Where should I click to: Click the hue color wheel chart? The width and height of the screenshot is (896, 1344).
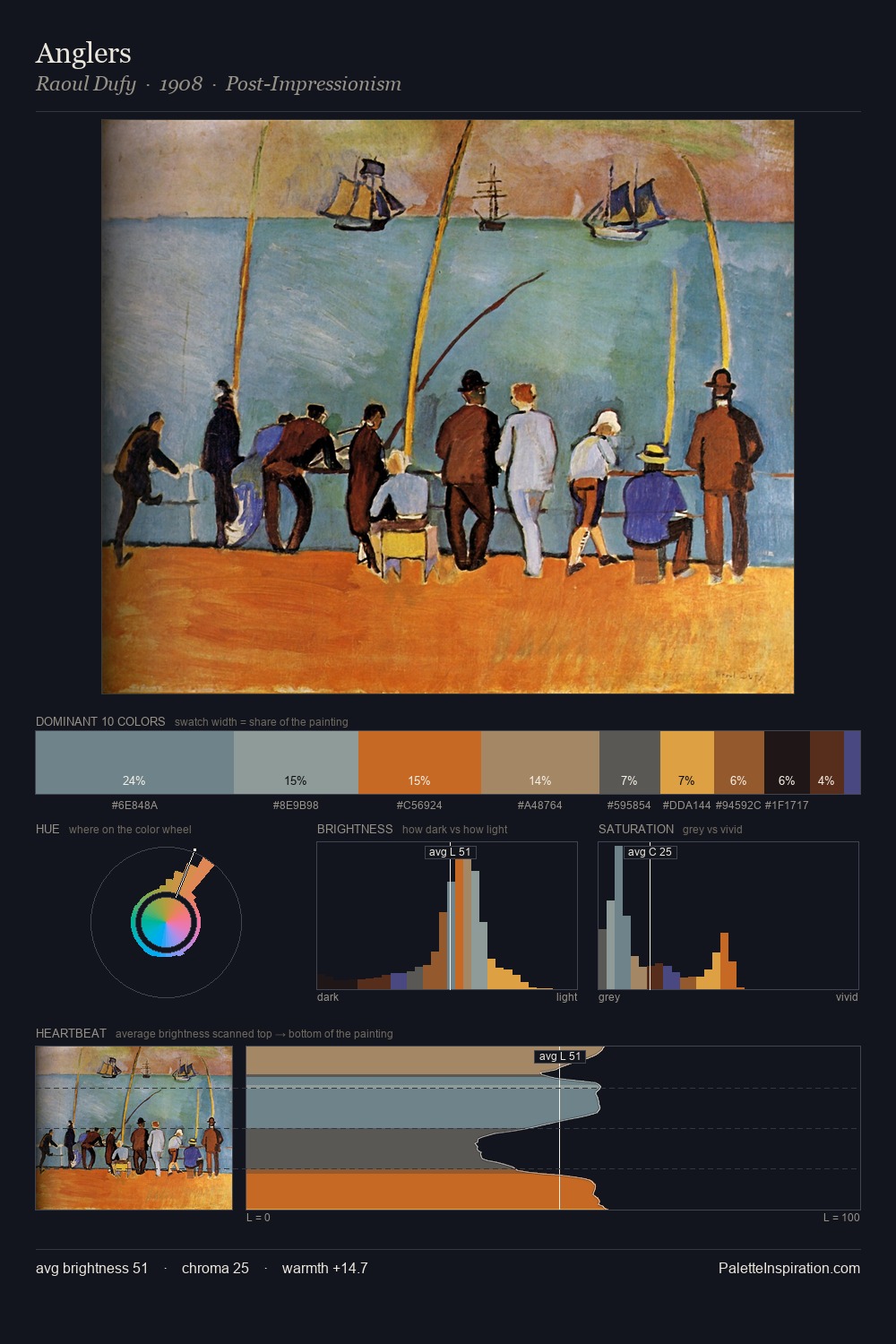[166, 922]
